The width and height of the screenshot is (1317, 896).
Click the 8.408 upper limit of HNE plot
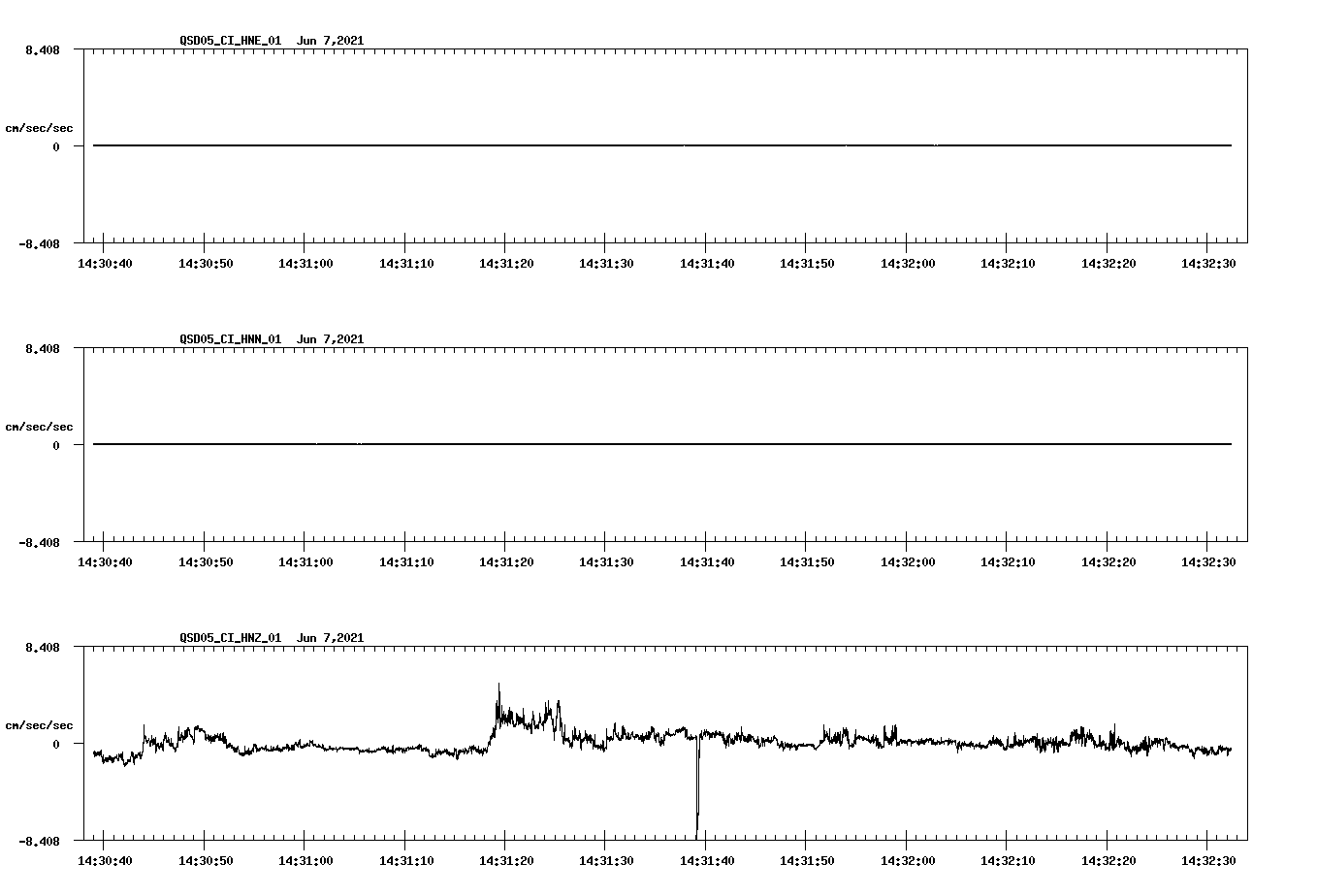[43, 49]
